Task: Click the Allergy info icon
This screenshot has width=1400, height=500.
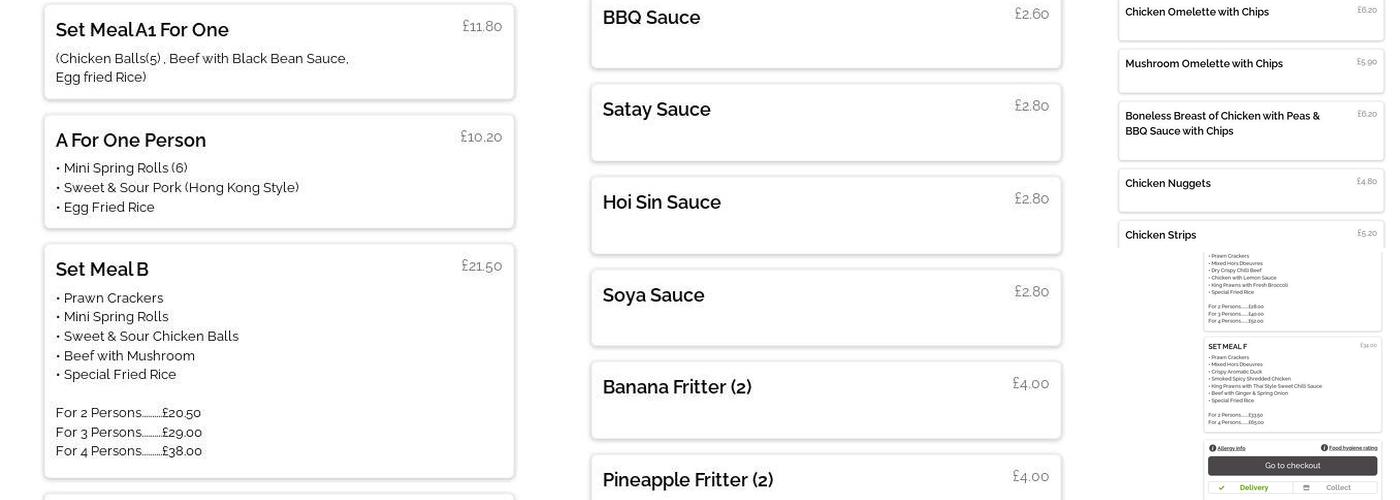Action: 1213,448
